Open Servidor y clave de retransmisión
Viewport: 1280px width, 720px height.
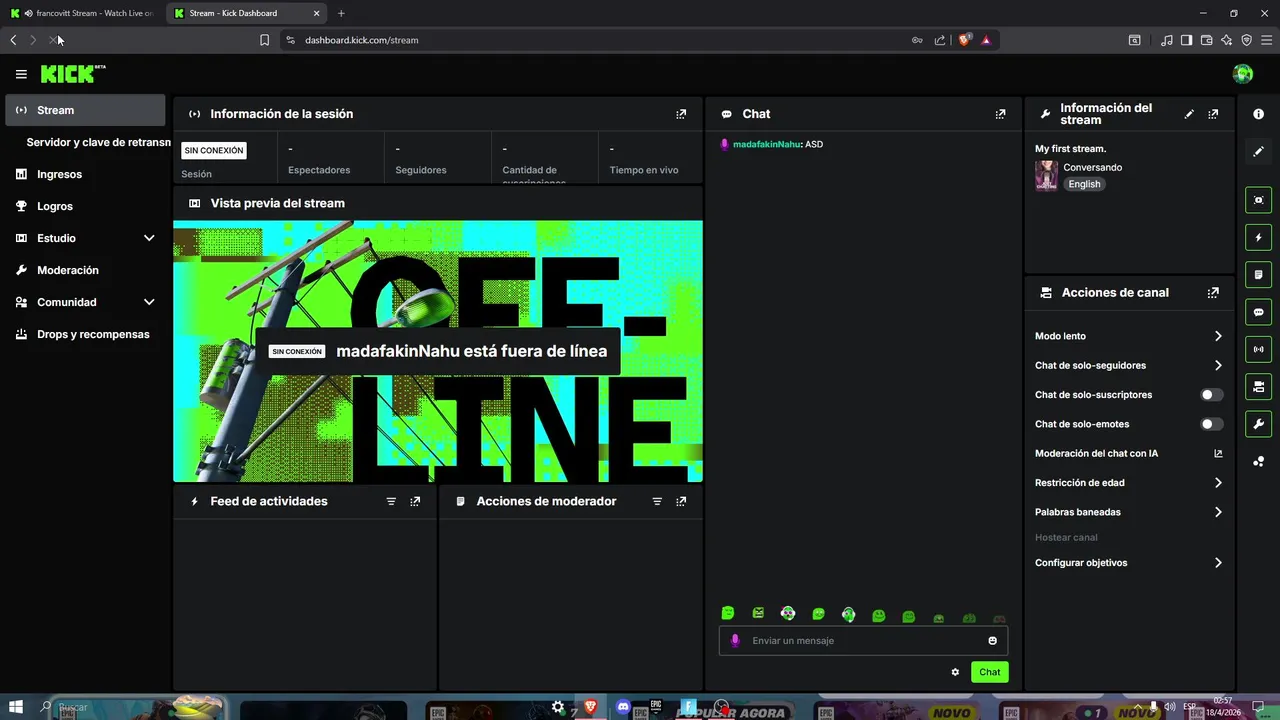(x=97, y=142)
